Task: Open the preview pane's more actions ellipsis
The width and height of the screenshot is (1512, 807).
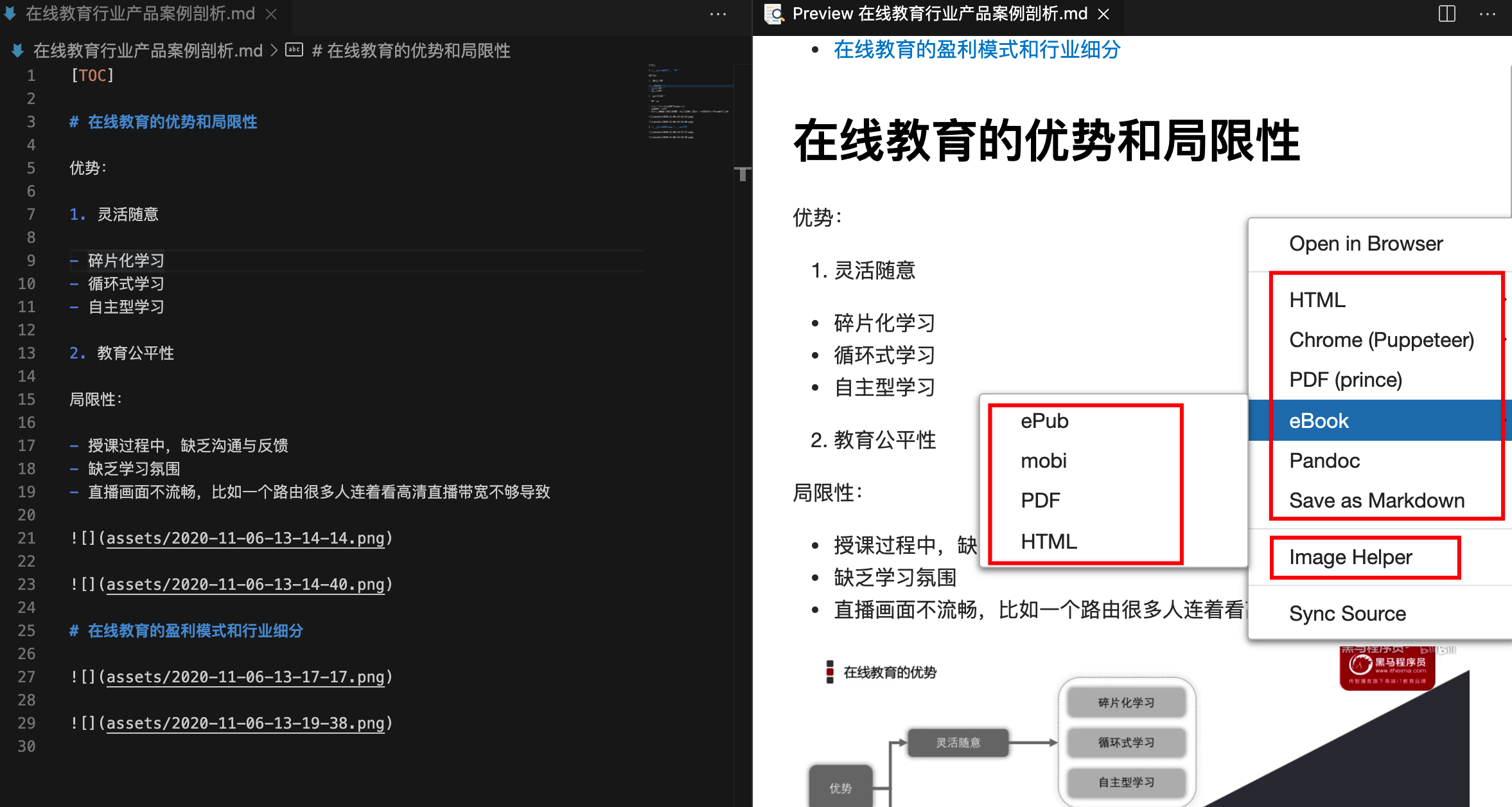Action: pos(1489,13)
